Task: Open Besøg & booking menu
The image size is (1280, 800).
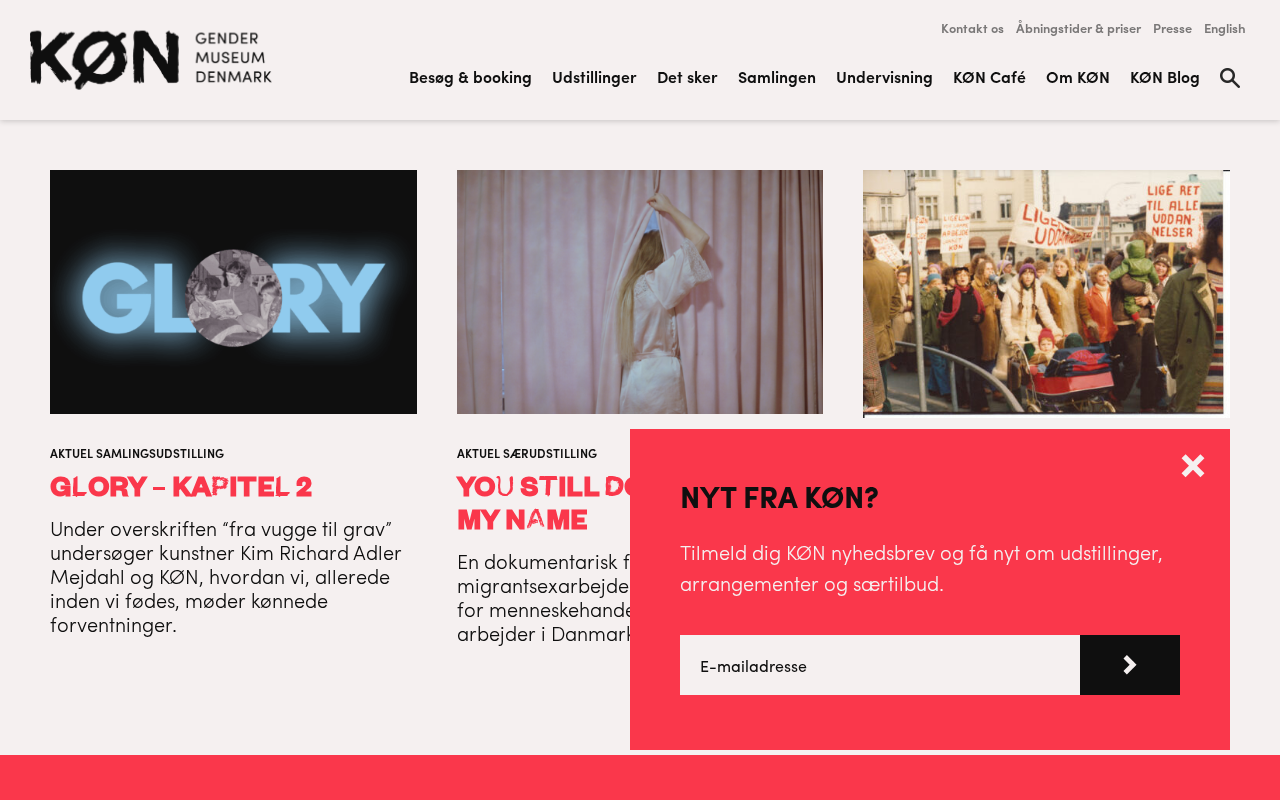Action: (470, 77)
